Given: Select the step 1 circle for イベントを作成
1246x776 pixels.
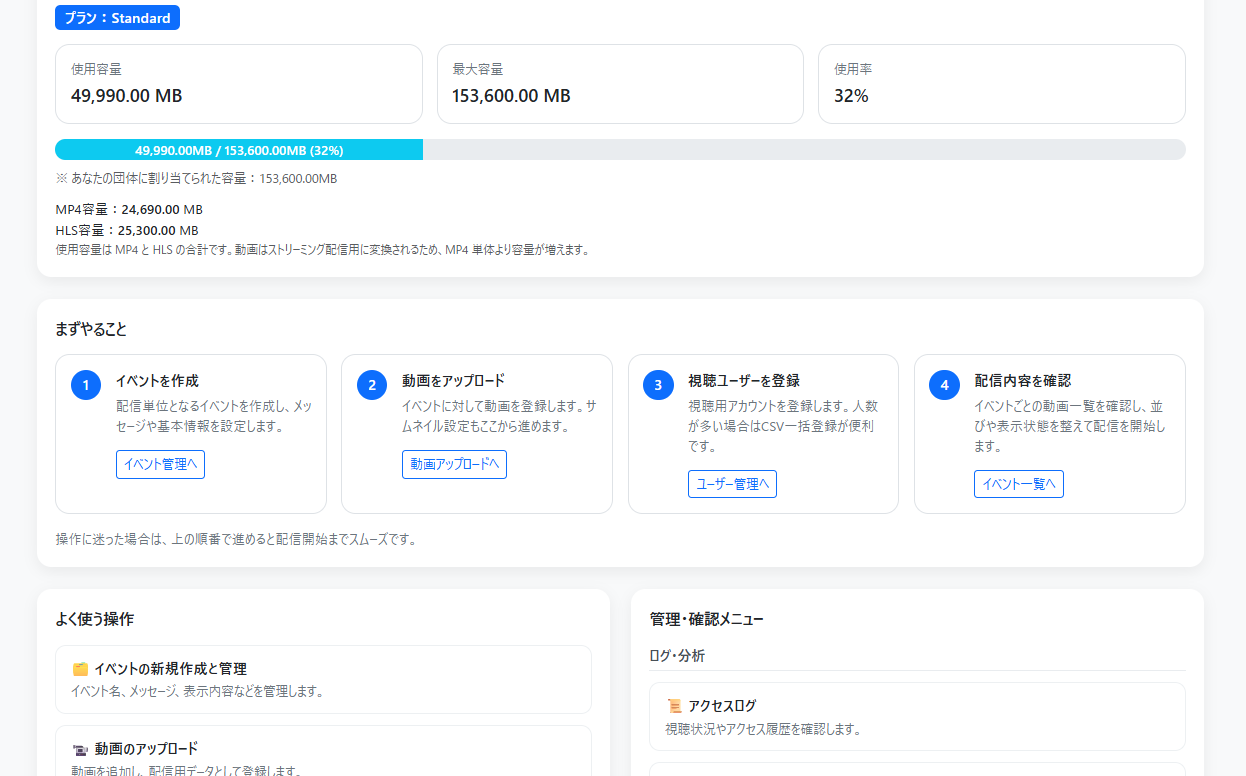Looking at the screenshot, I should pos(85,384).
